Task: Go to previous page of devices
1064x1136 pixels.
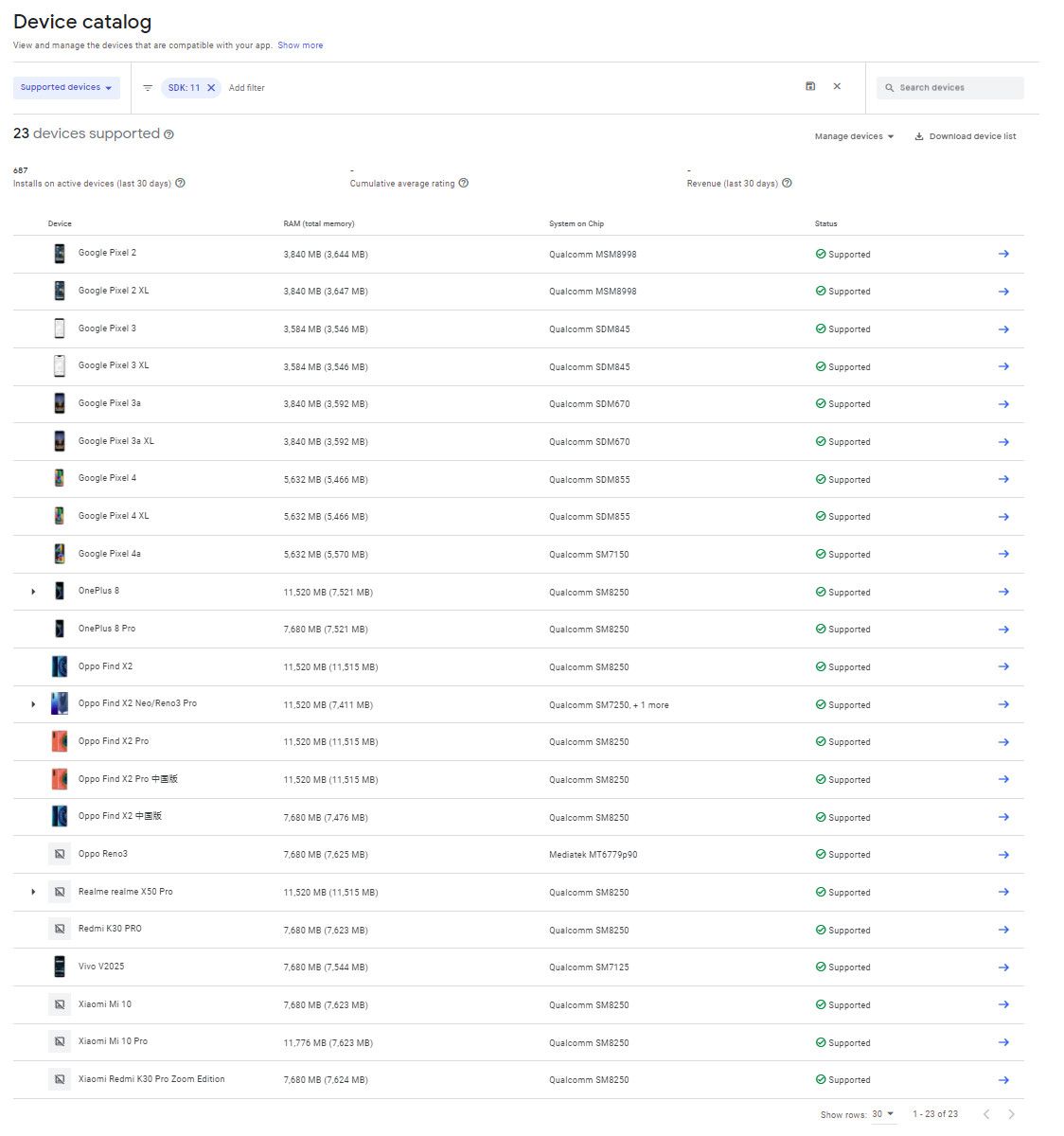Action: click(986, 1114)
